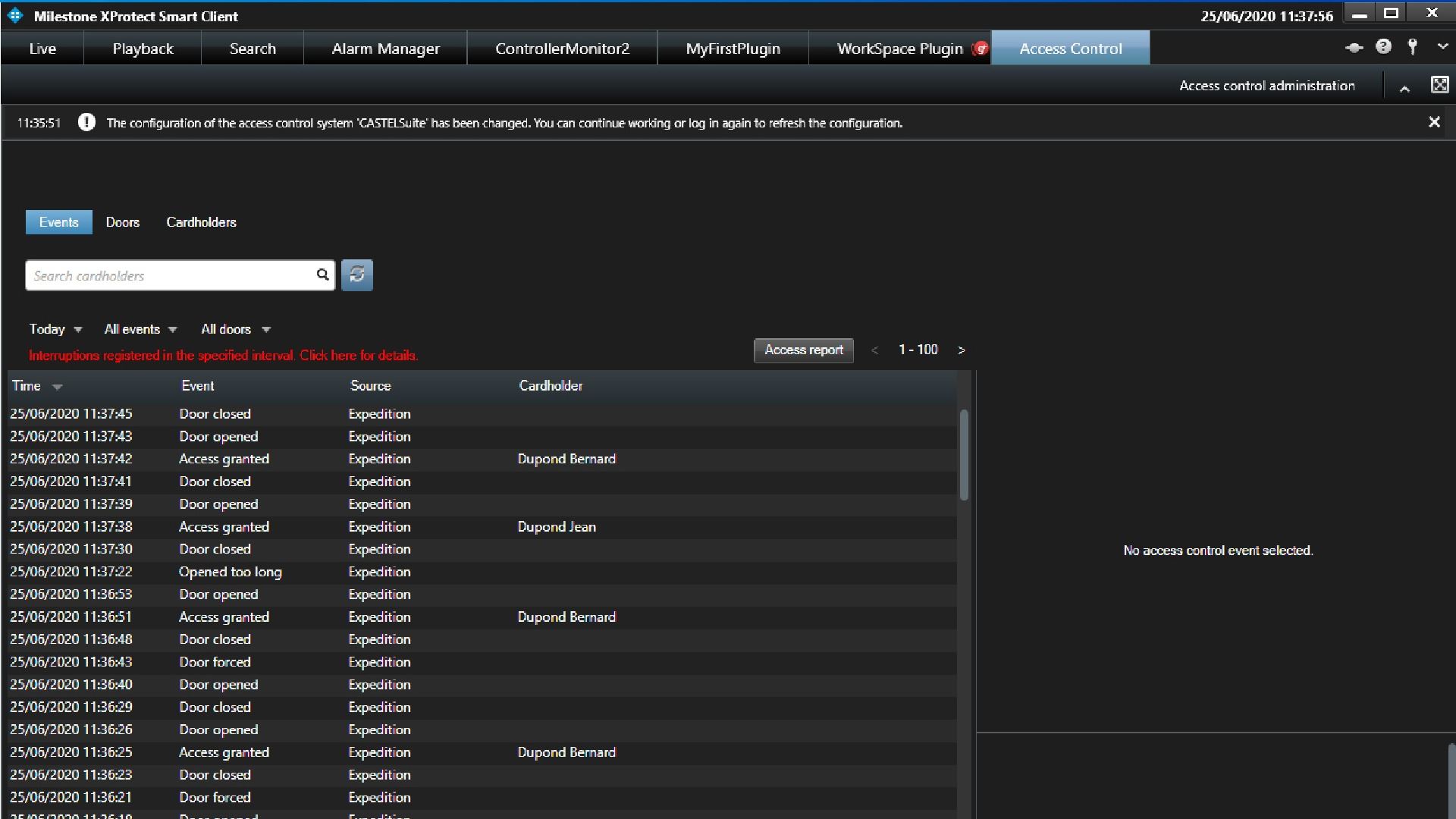Select Door closed row at 11:37:41
Image resolution: width=1456 pixels, height=819 pixels.
point(482,482)
